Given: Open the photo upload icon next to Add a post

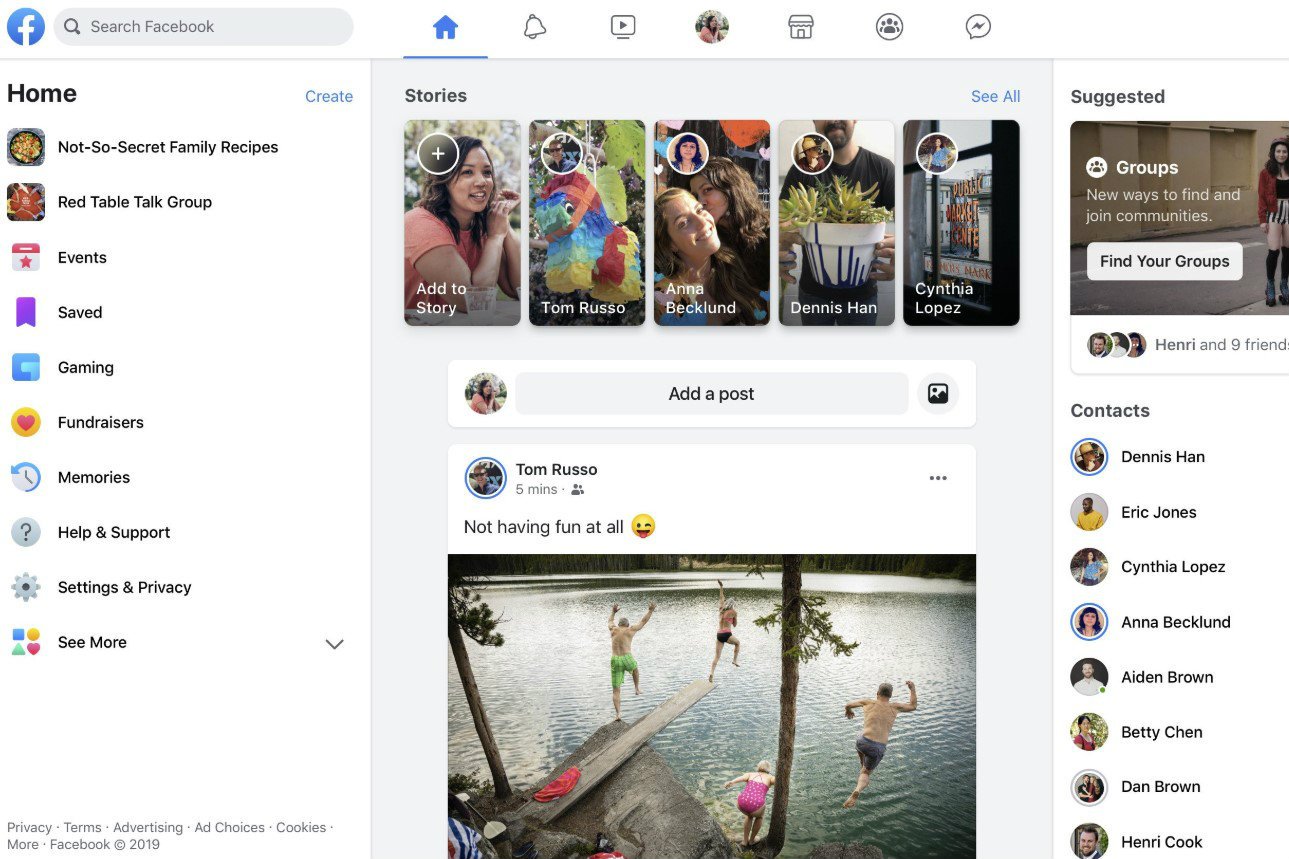Looking at the screenshot, I should pos(937,393).
